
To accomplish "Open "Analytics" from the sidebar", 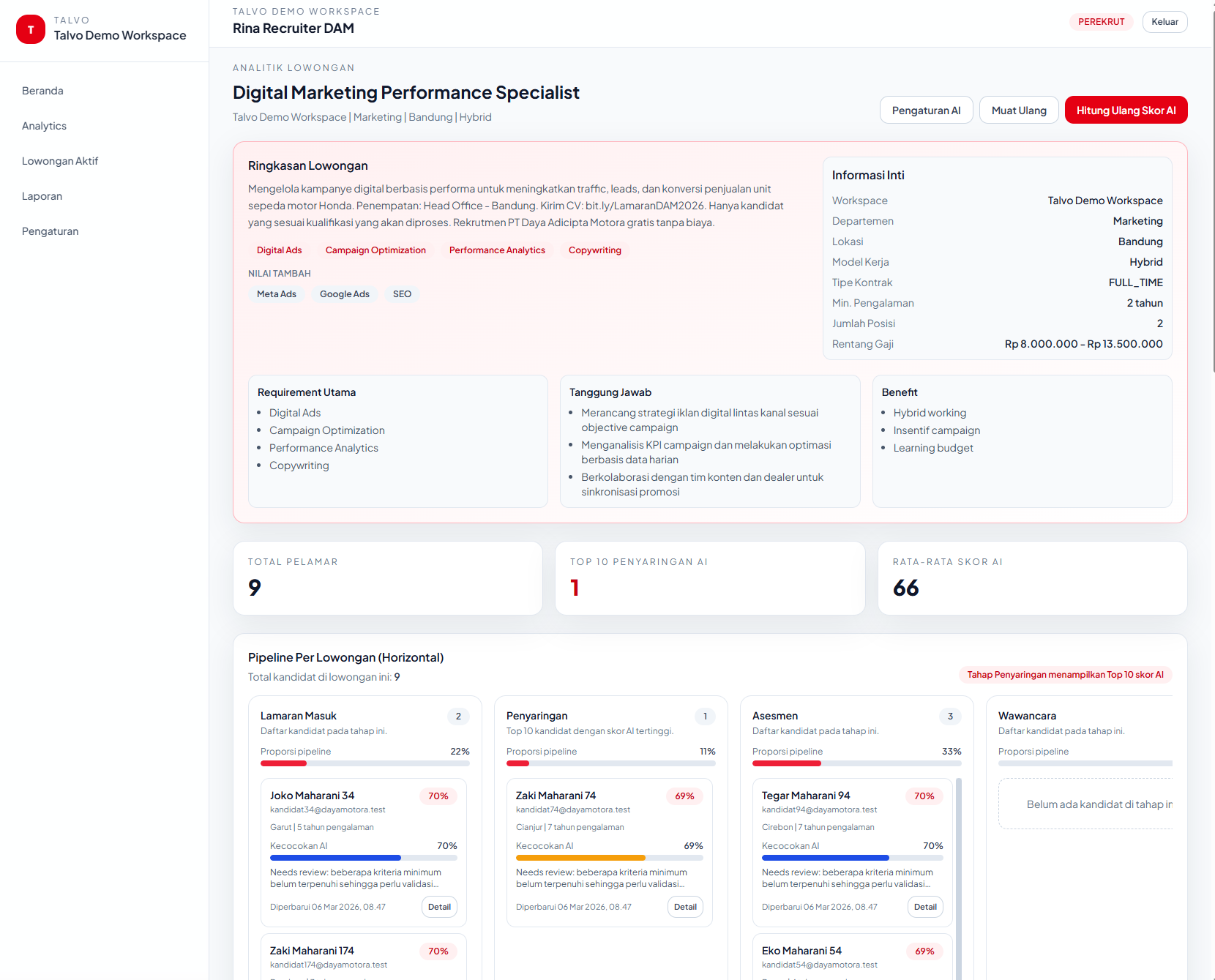I will [x=44, y=125].
